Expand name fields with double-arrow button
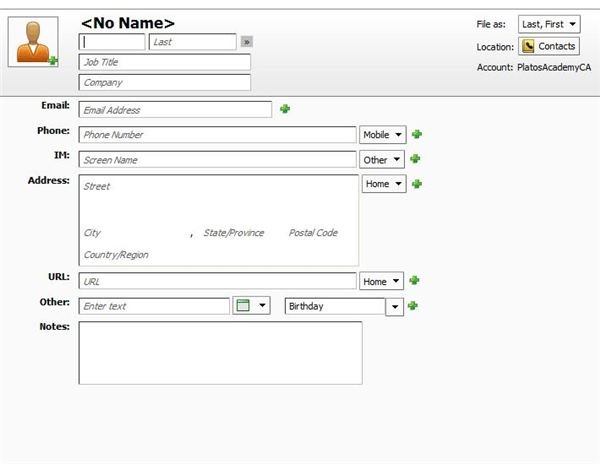600x464 pixels. point(247,41)
